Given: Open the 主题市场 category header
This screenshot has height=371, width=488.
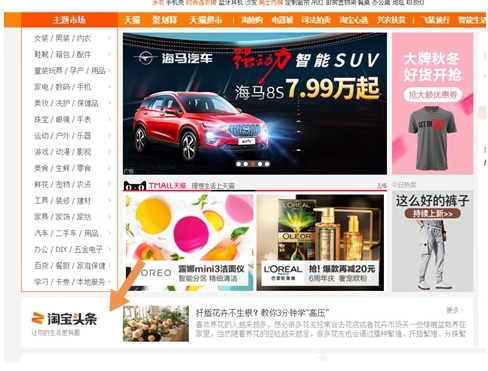Looking at the screenshot, I should pyautogui.click(x=69, y=20).
